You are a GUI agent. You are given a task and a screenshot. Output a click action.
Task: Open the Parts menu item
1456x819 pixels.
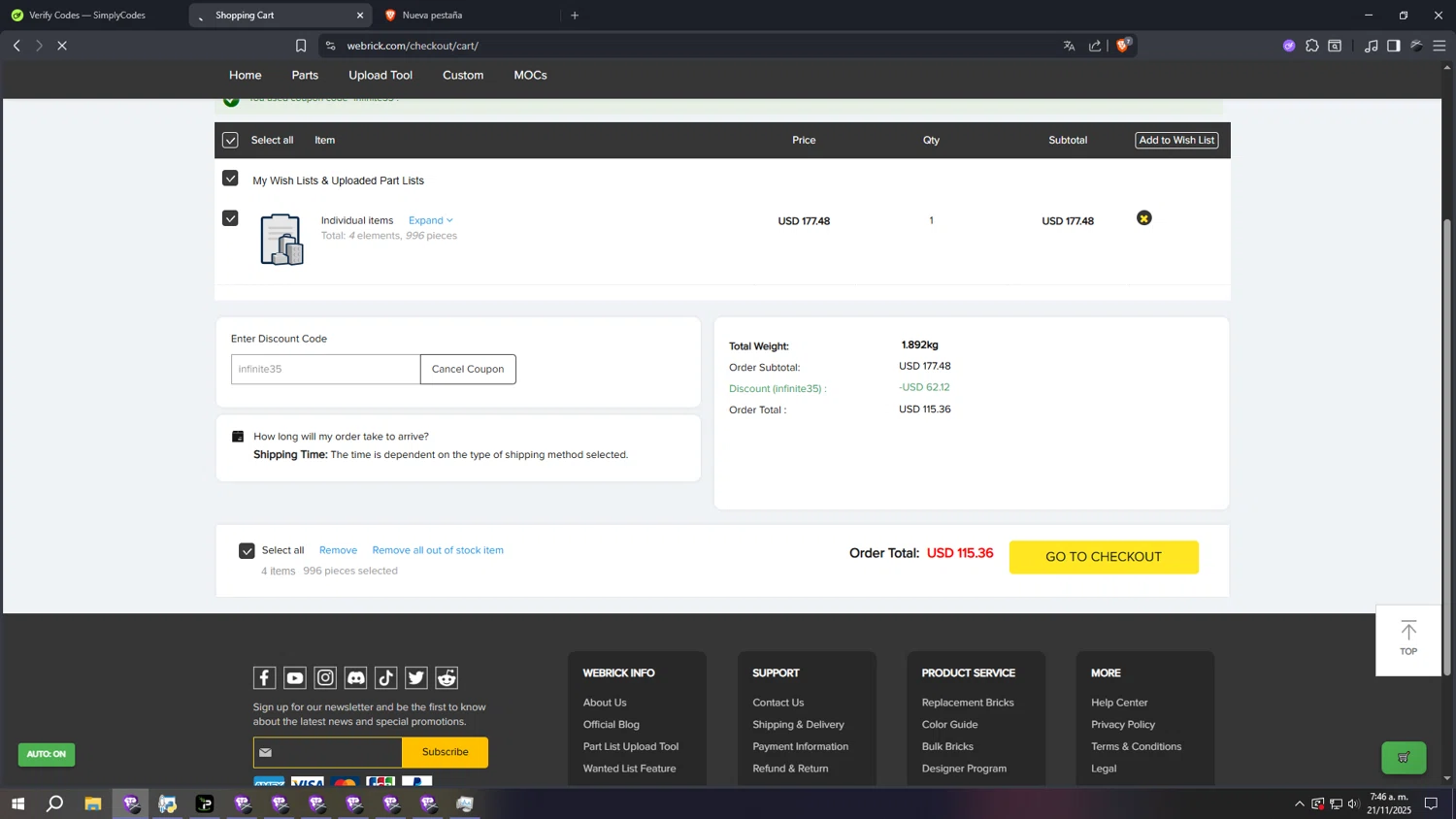pyautogui.click(x=305, y=75)
